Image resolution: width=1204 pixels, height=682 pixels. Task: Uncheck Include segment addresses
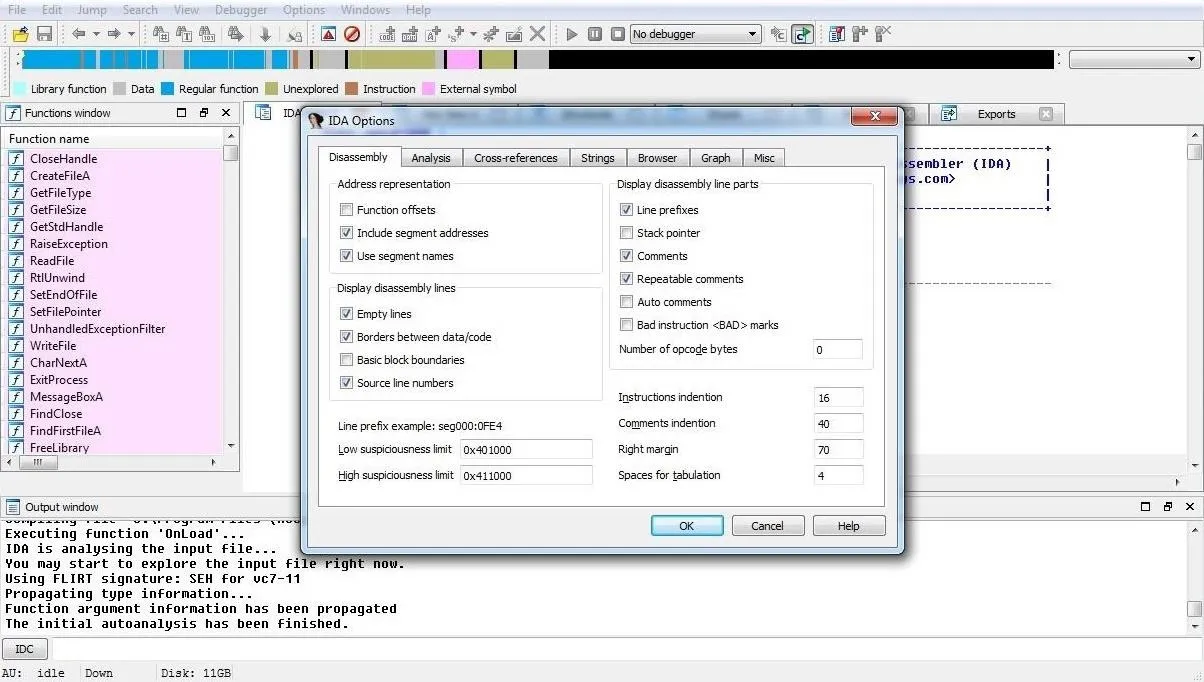pos(346,233)
